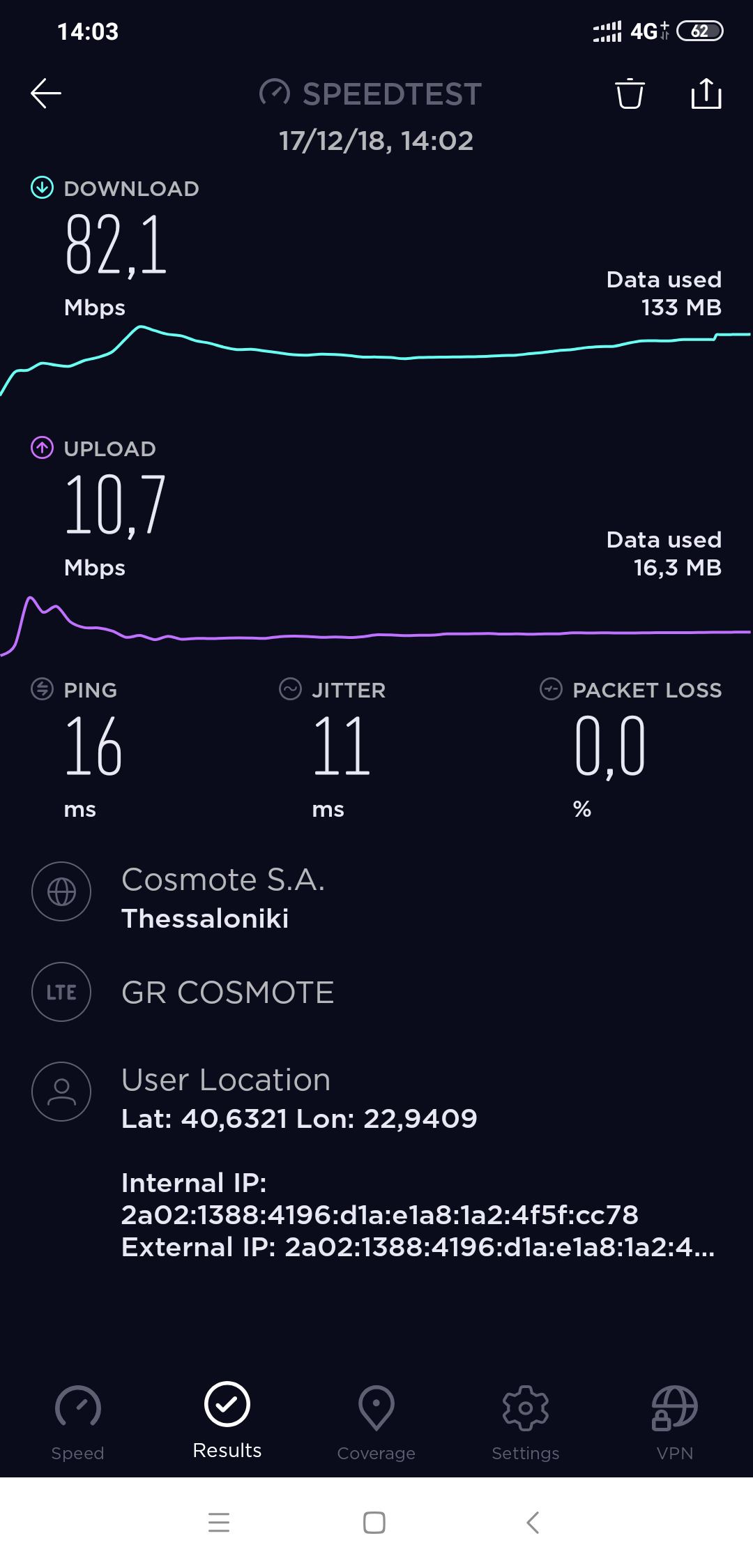Share the speedtest result

tap(706, 93)
